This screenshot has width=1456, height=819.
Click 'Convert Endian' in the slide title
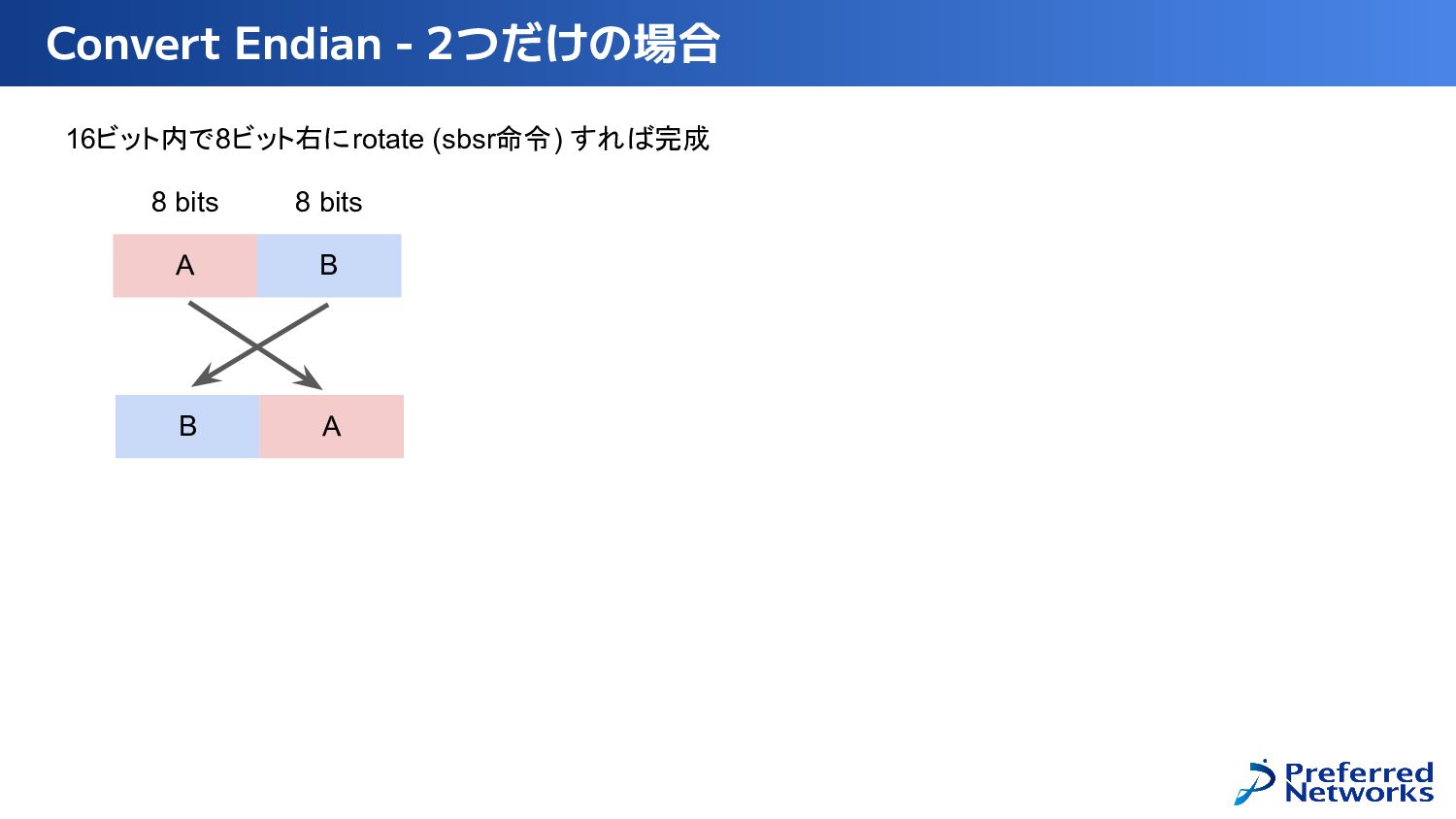point(214,44)
